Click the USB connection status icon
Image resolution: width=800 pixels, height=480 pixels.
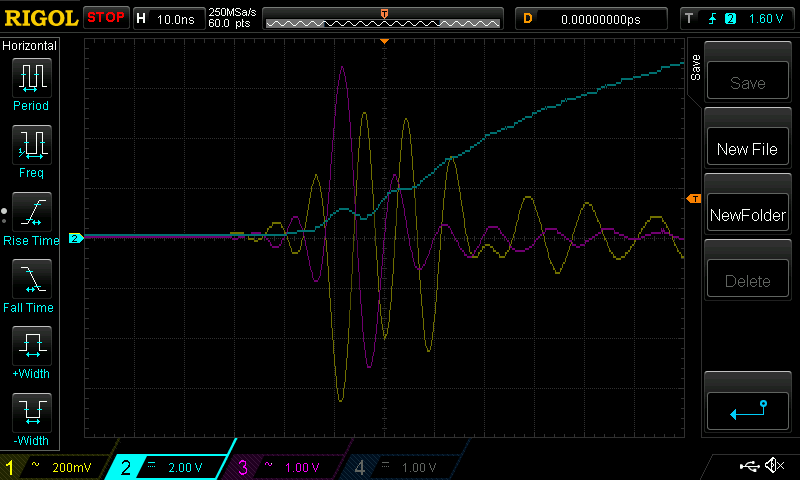tap(749, 466)
